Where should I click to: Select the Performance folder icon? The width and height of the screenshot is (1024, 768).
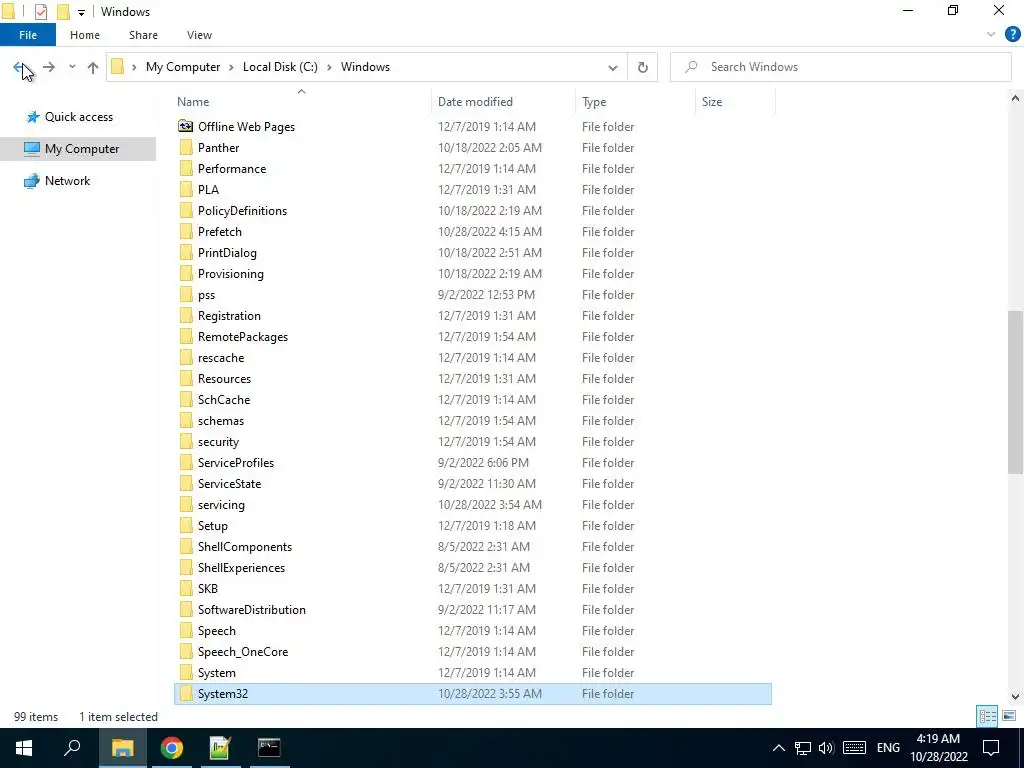pos(185,168)
